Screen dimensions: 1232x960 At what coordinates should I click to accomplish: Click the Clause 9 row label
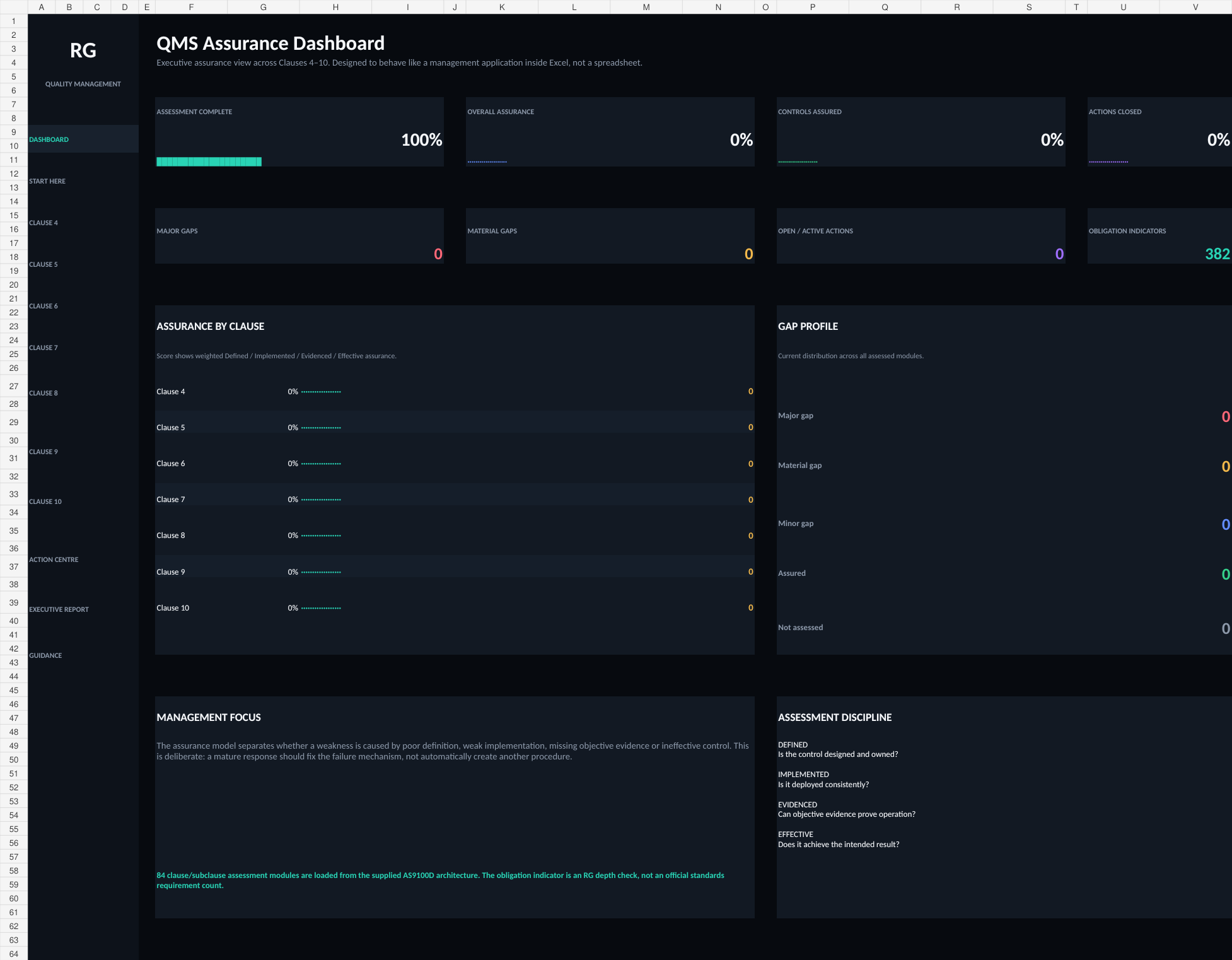tap(171, 572)
